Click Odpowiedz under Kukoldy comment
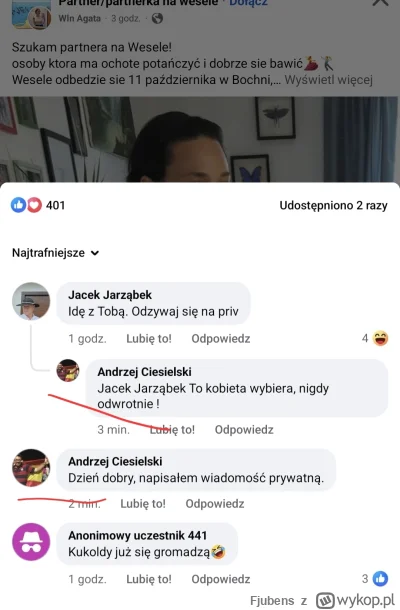The image size is (400, 610). point(221,579)
